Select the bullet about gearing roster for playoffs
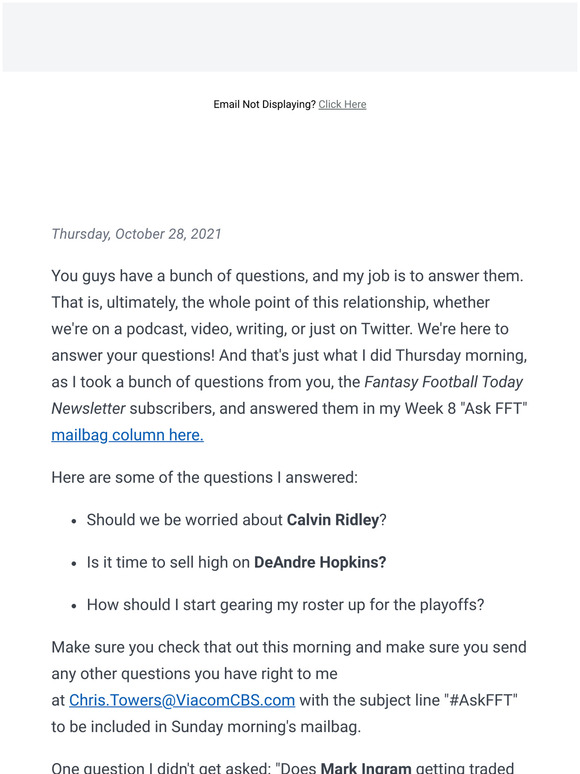Viewport: 580px width, 774px height. (x=285, y=605)
